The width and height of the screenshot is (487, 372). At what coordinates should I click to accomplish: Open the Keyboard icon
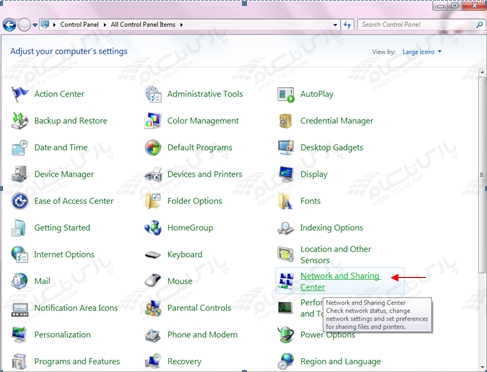(x=153, y=255)
